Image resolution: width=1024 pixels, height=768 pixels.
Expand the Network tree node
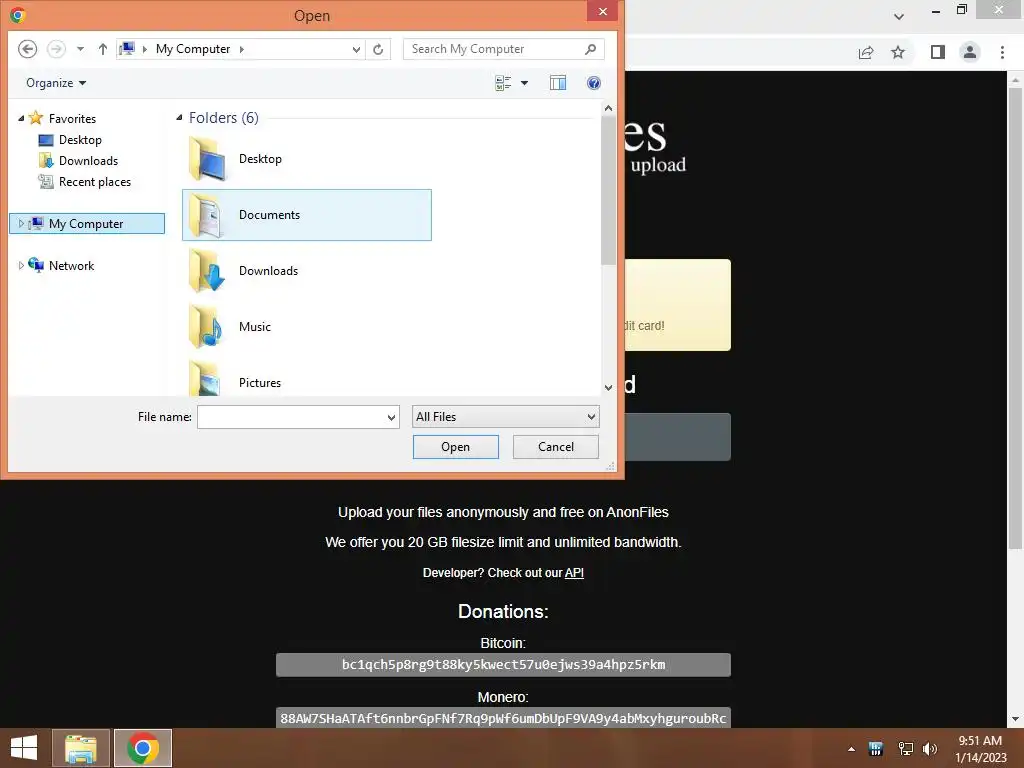[21, 265]
